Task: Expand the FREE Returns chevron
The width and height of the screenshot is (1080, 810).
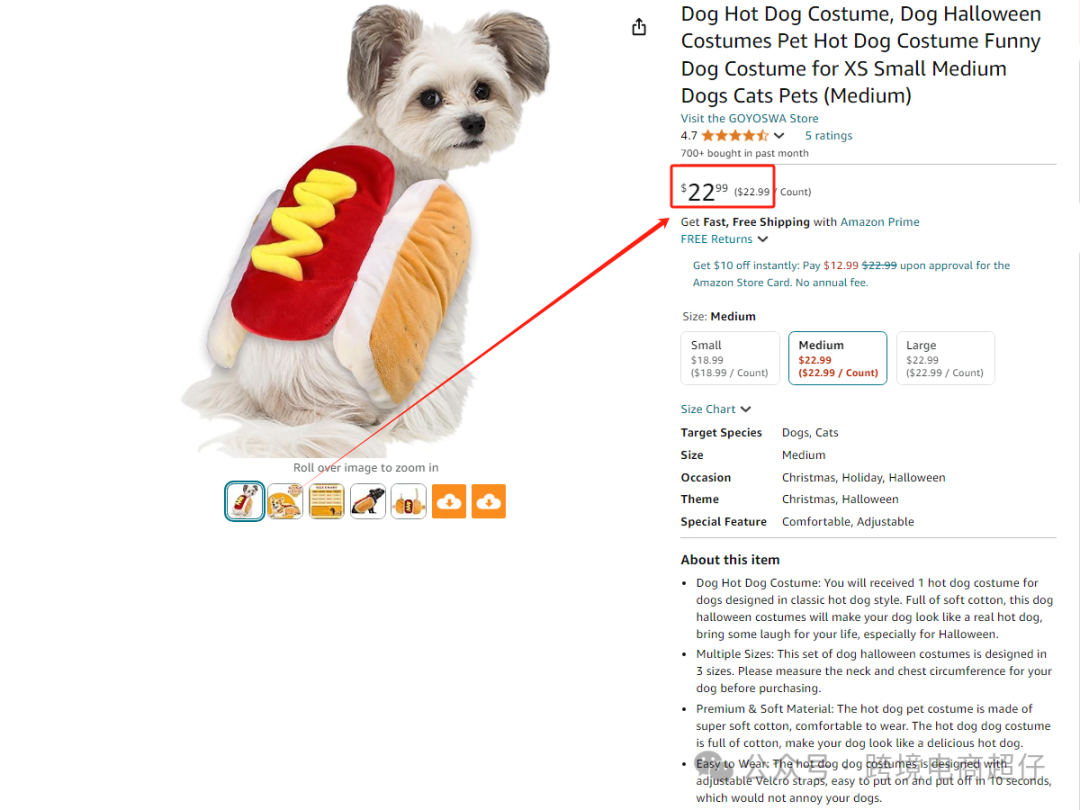Action: [x=762, y=239]
